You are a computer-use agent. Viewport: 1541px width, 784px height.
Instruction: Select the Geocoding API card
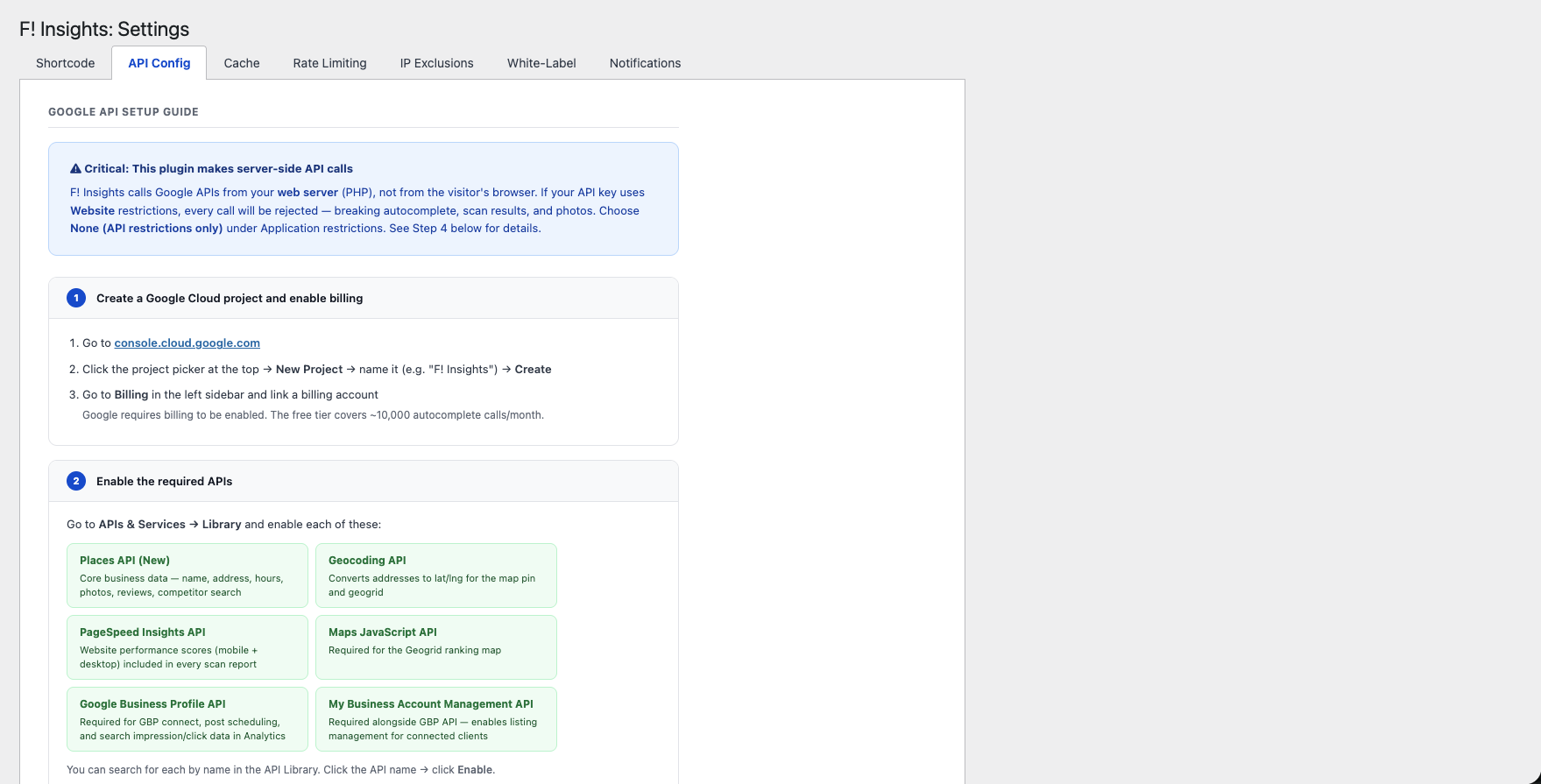tap(436, 576)
